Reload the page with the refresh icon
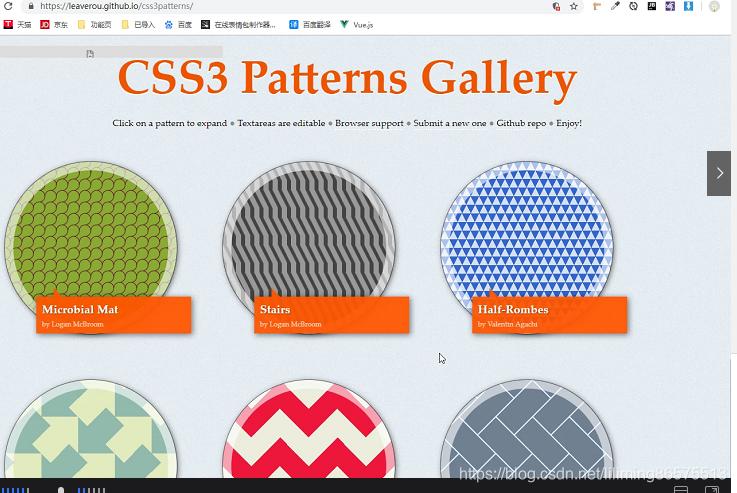The height and width of the screenshot is (493, 737). [x=8, y=6]
